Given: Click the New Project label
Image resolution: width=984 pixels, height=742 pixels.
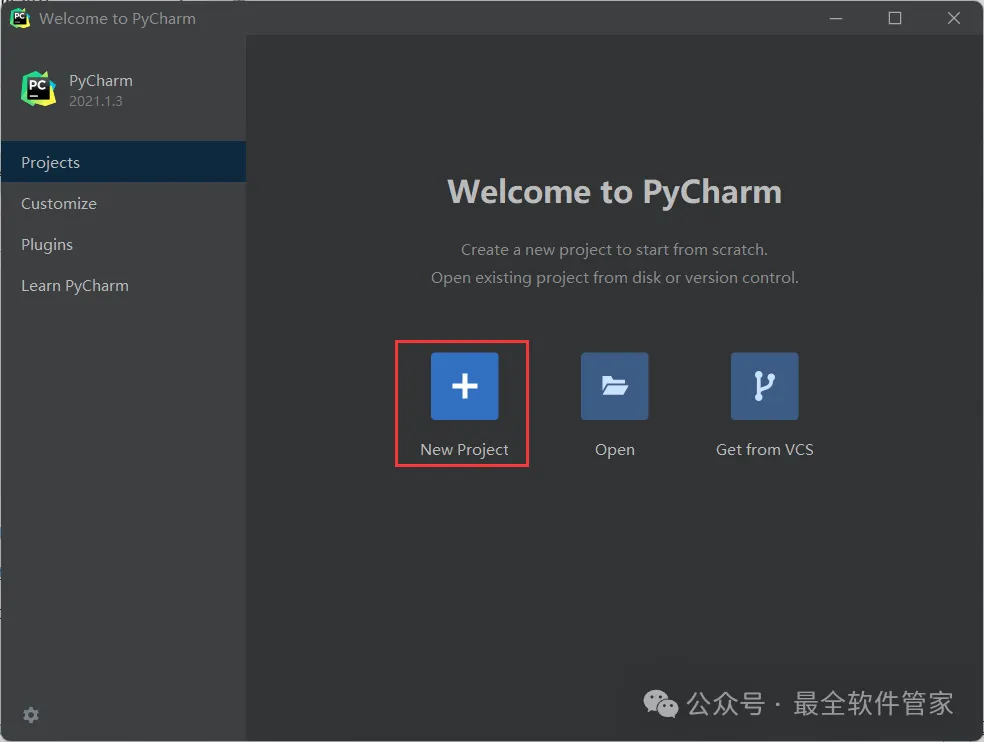Looking at the screenshot, I should 464,450.
